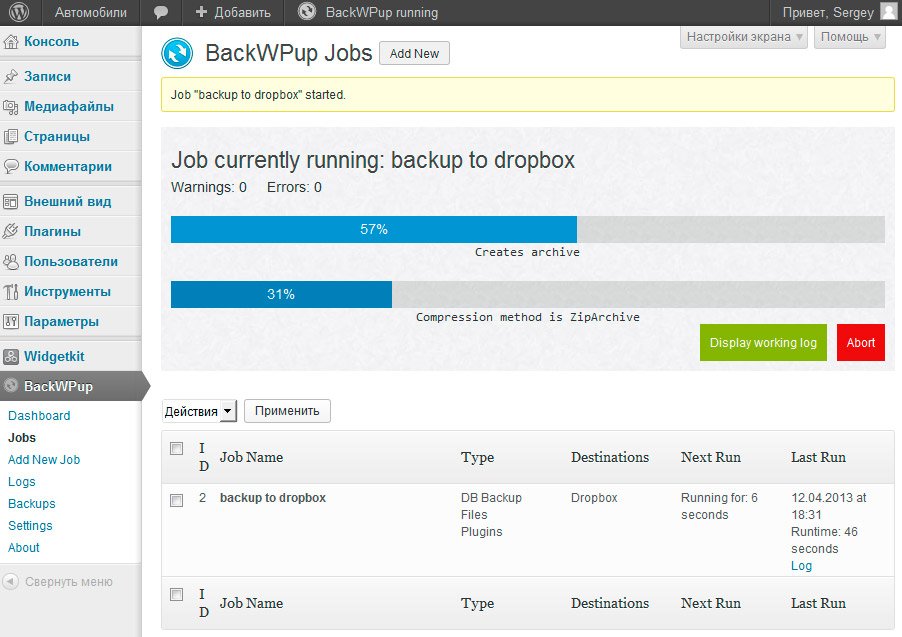Click the Widgetkit sidebar icon
The image size is (902, 637).
pyautogui.click(x=11, y=357)
